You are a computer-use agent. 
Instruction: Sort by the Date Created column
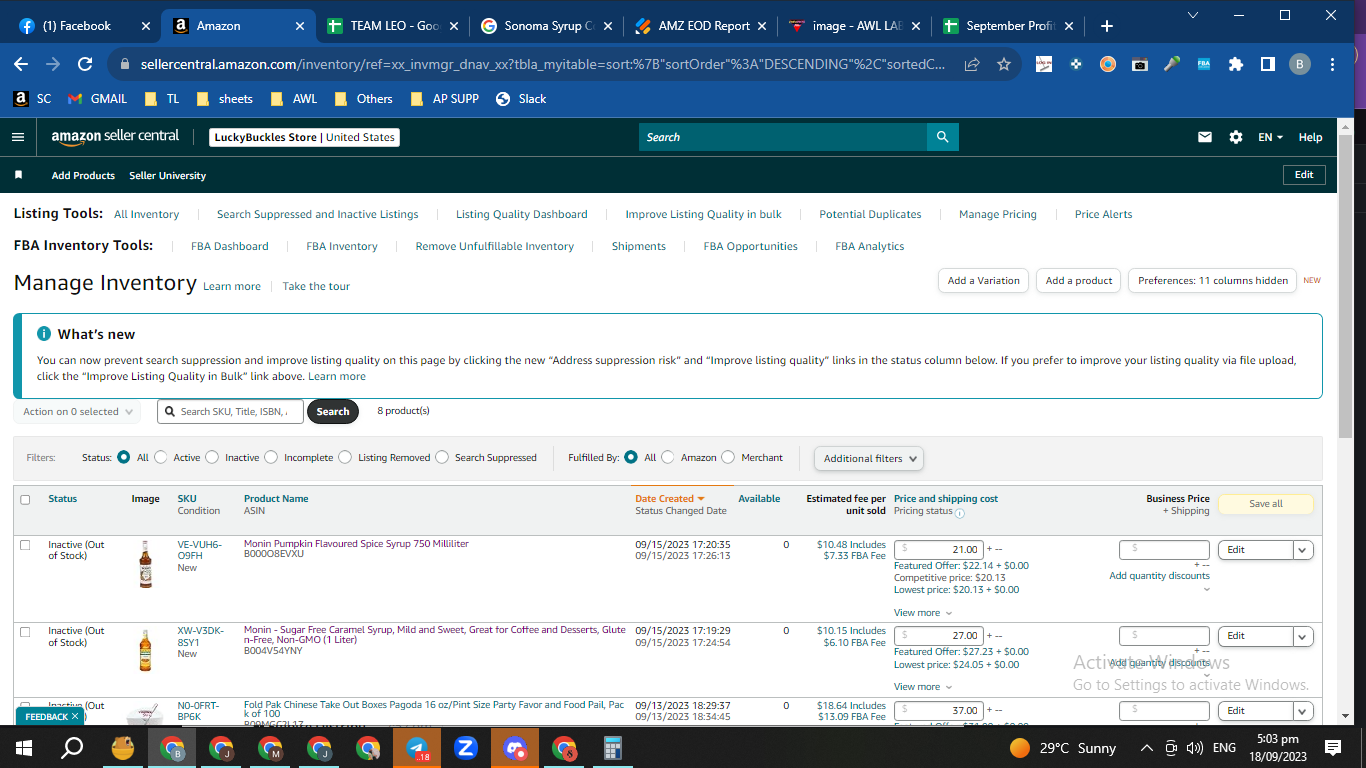[x=669, y=498]
